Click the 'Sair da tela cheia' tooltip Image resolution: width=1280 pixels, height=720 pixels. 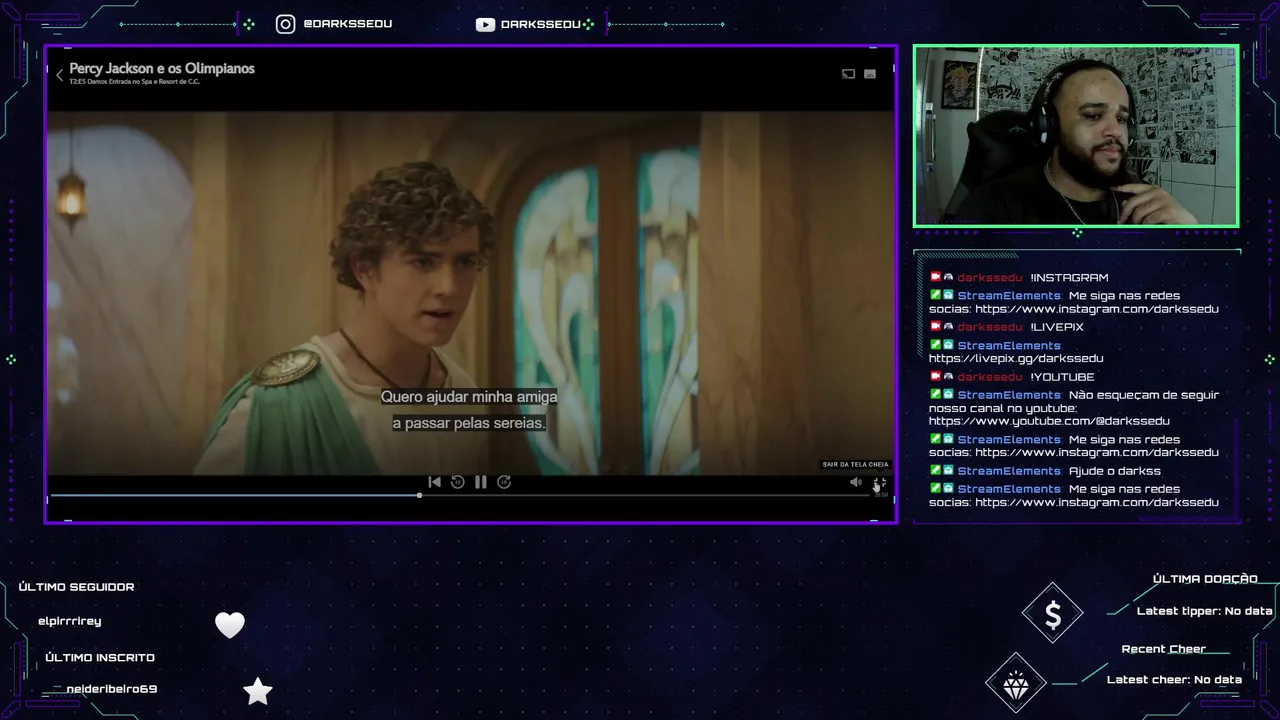(x=855, y=464)
